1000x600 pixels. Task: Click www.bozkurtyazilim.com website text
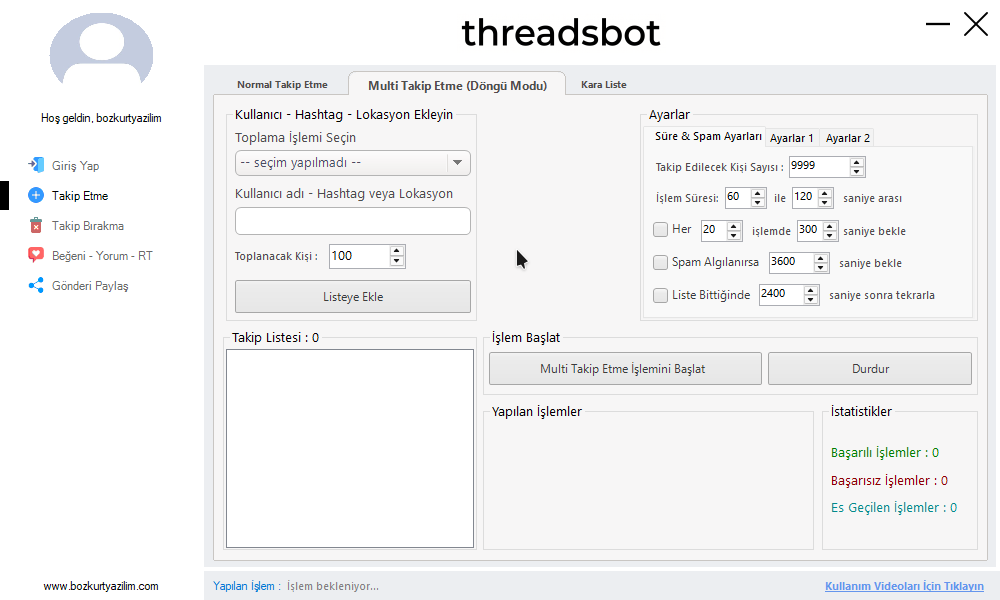click(x=101, y=586)
